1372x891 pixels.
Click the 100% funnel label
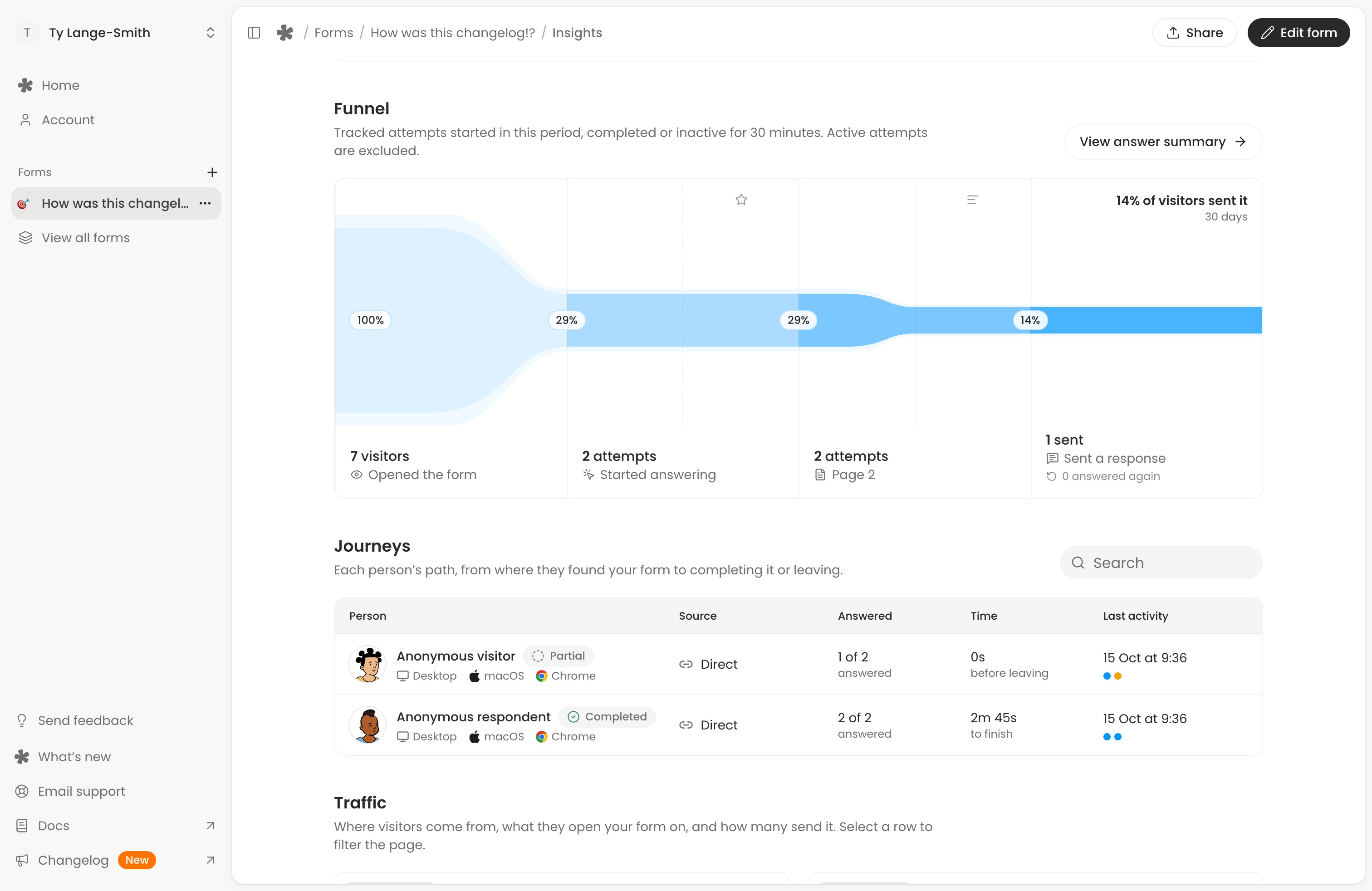(x=371, y=320)
